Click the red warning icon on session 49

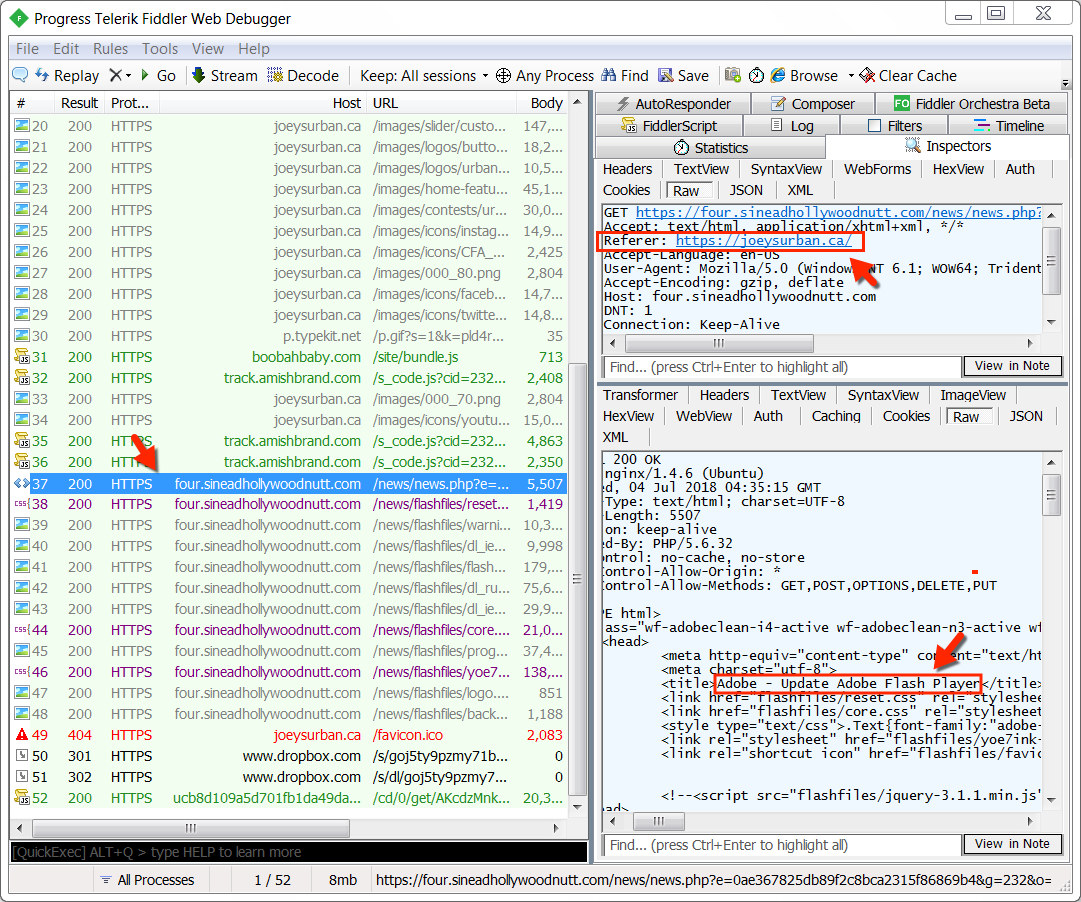(x=22, y=734)
